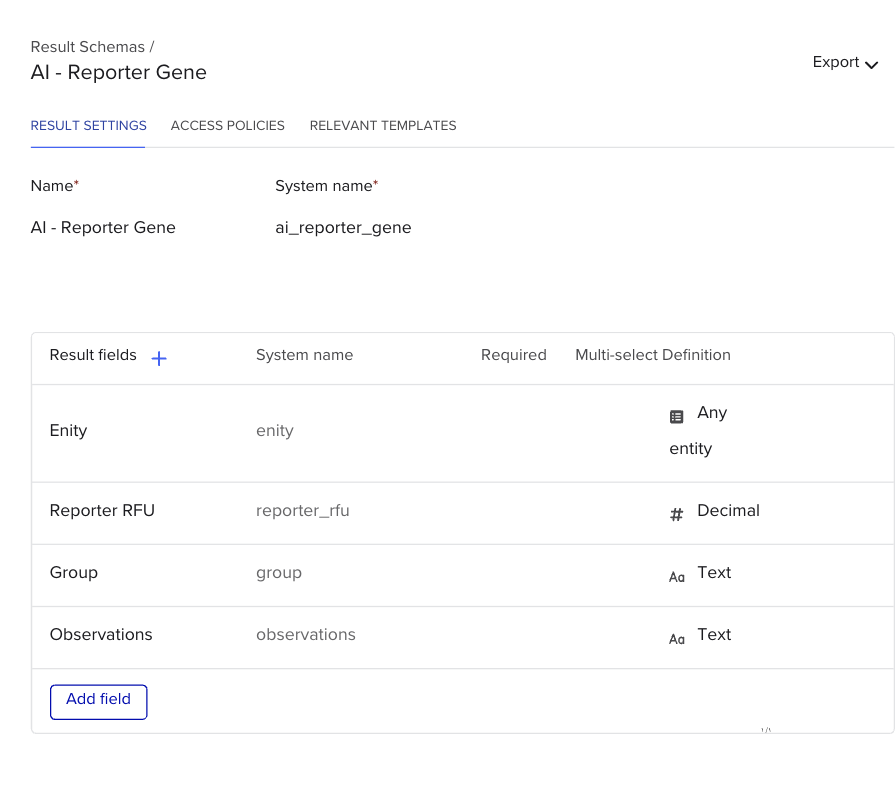Click the Result fields header label
The image size is (896, 812).
click(x=93, y=355)
